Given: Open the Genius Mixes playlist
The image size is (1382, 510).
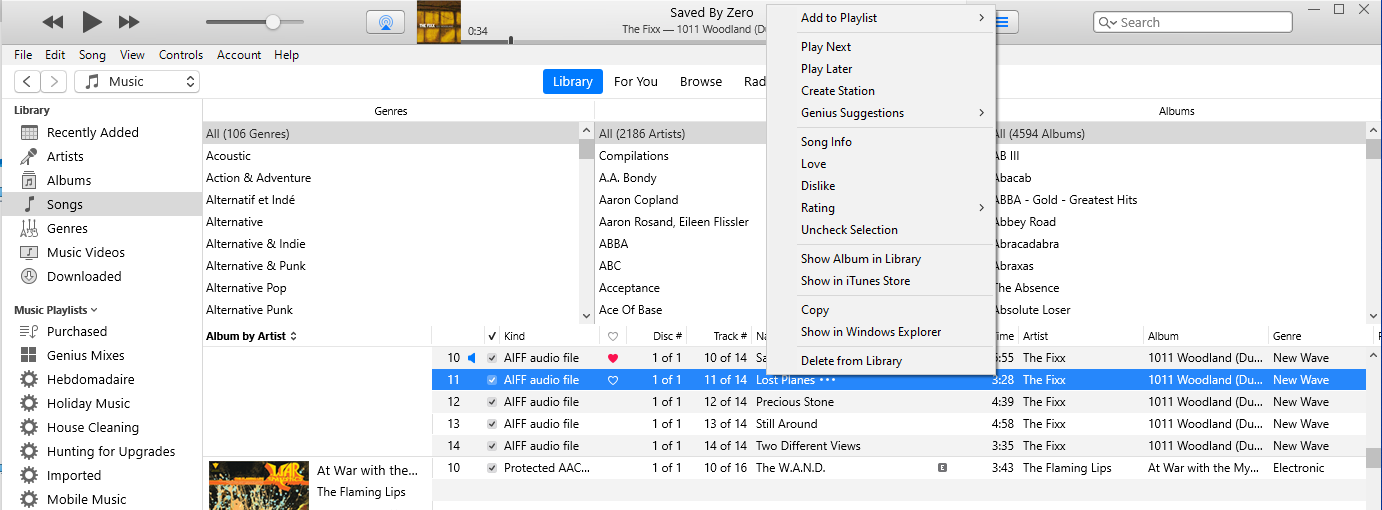Looking at the screenshot, I should click(85, 355).
